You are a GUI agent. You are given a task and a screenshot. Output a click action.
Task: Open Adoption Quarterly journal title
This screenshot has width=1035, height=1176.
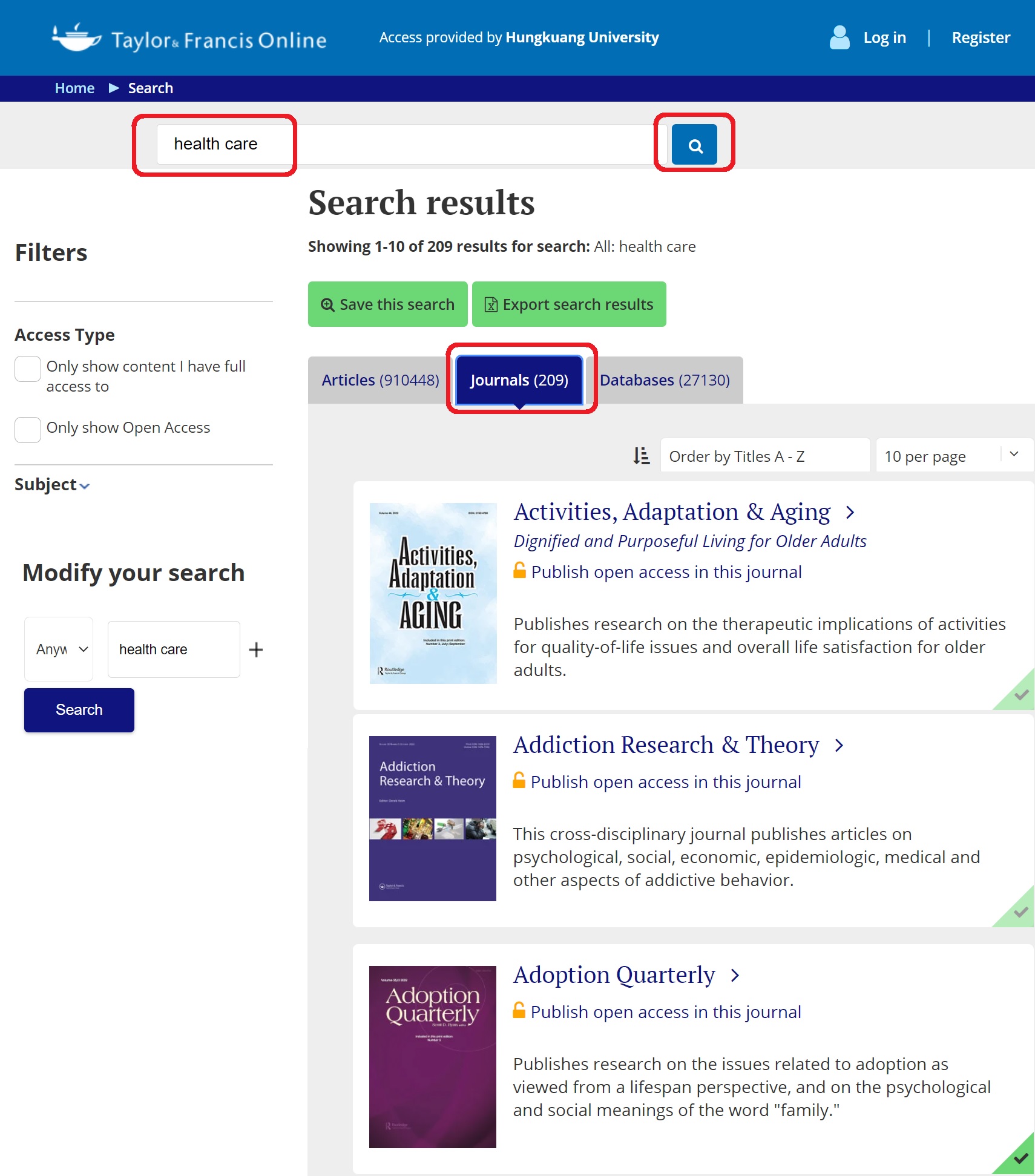click(x=614, y=975)
